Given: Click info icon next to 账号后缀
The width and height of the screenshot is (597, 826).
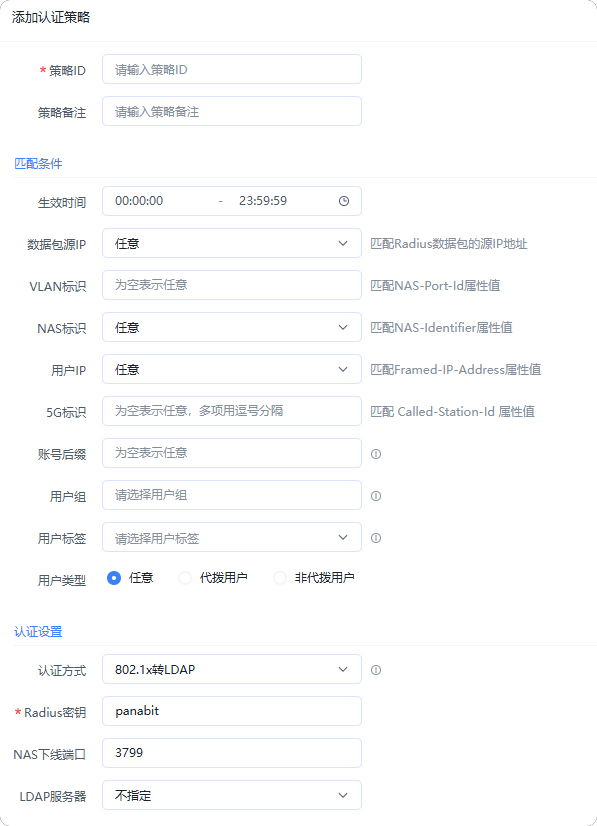Looking at the screenshot, I should (376, 454).
